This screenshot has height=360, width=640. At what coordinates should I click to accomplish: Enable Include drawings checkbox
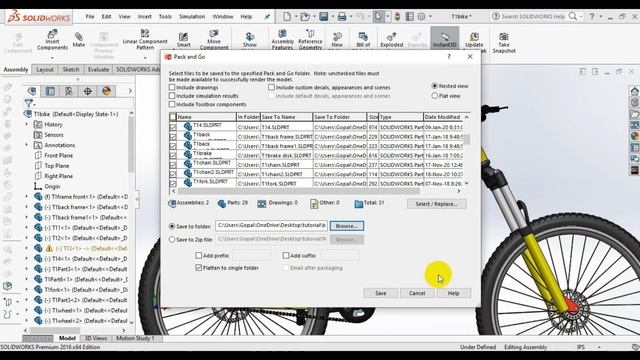coord(172,87)
